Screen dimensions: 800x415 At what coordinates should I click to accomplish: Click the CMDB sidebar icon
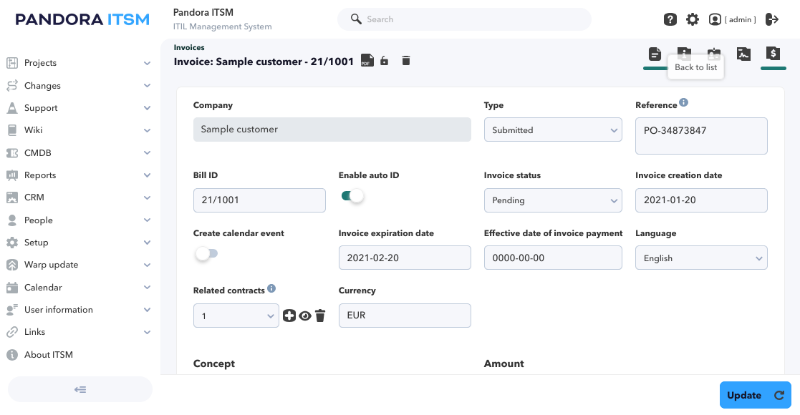point(12,153)
